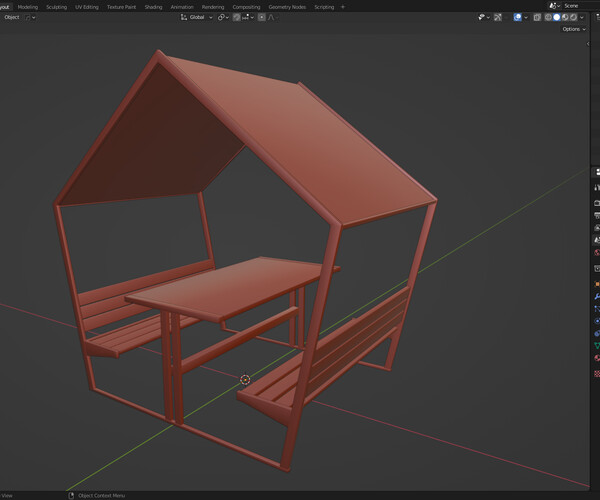Open the View Layer properties tab

597,228
